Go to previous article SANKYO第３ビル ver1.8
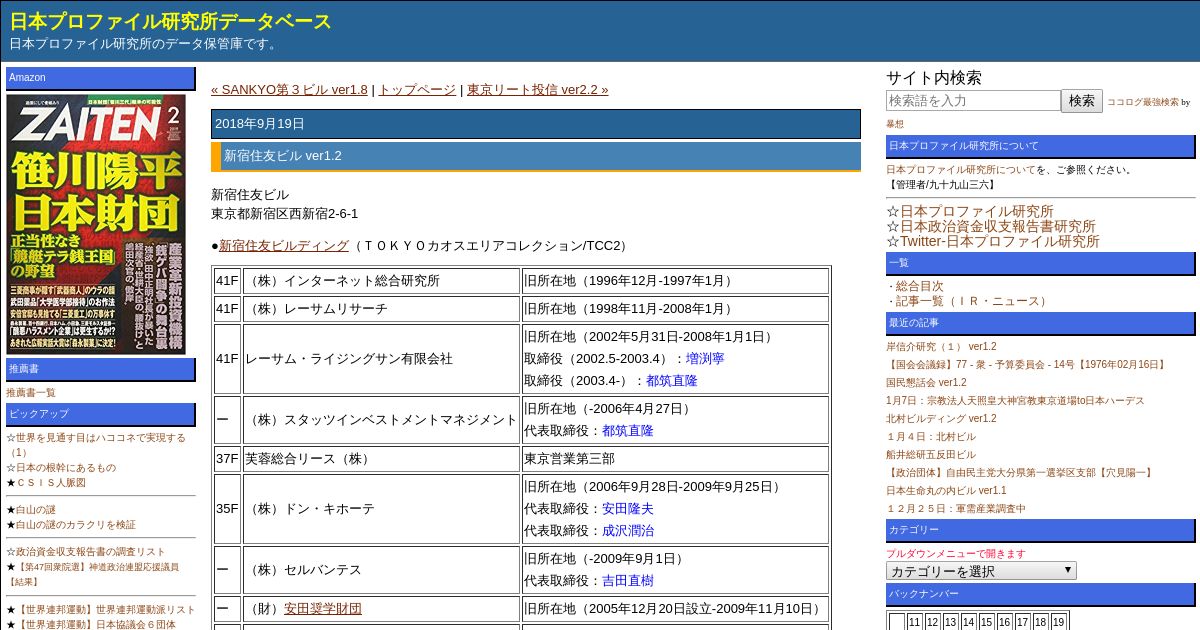 (x=289, y=89)
